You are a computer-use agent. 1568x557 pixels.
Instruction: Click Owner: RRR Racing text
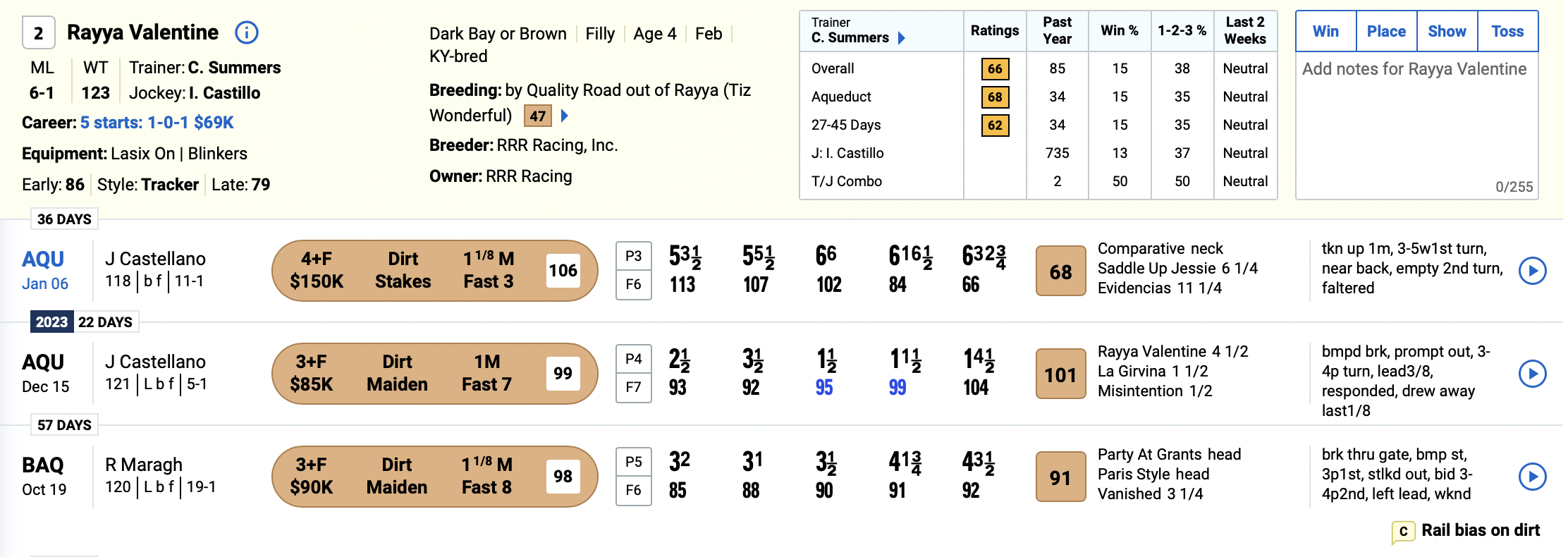(x=501, y=176)
